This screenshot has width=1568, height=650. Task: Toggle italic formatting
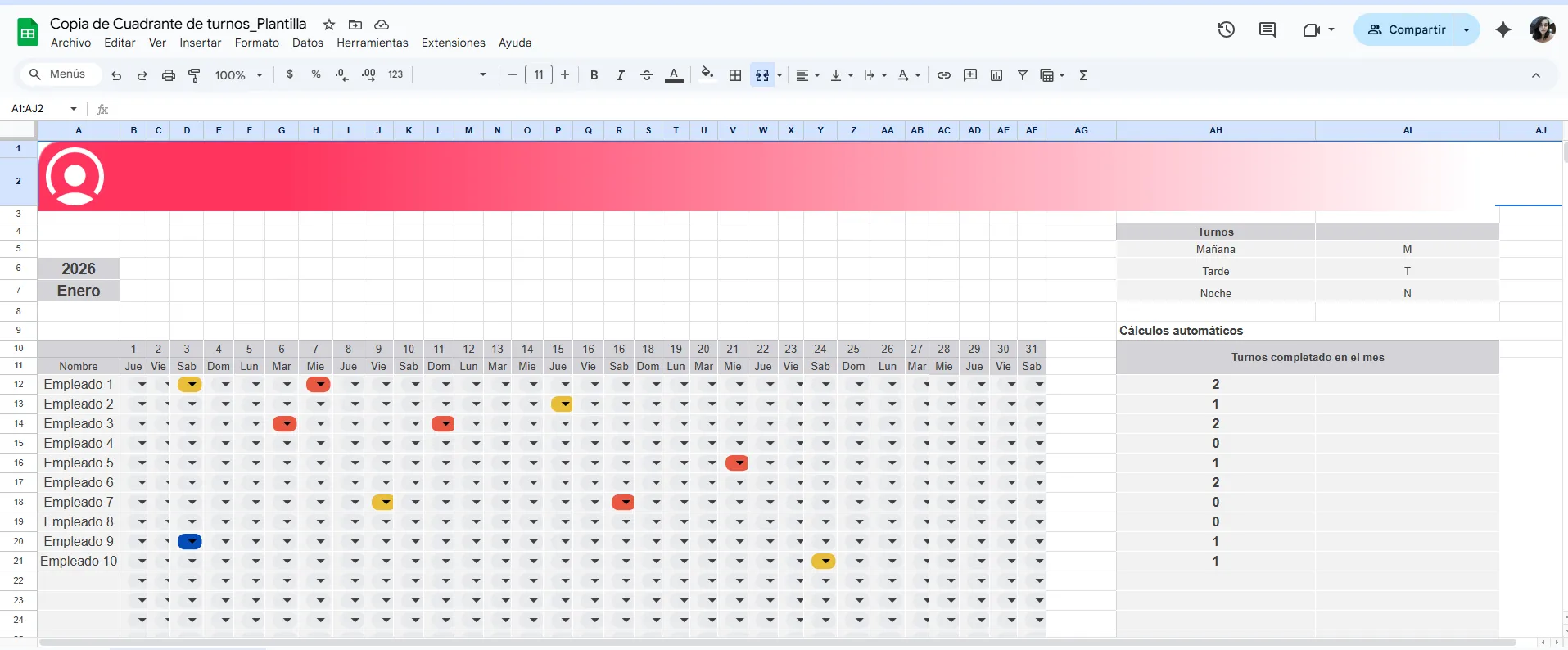click(621, 75)
